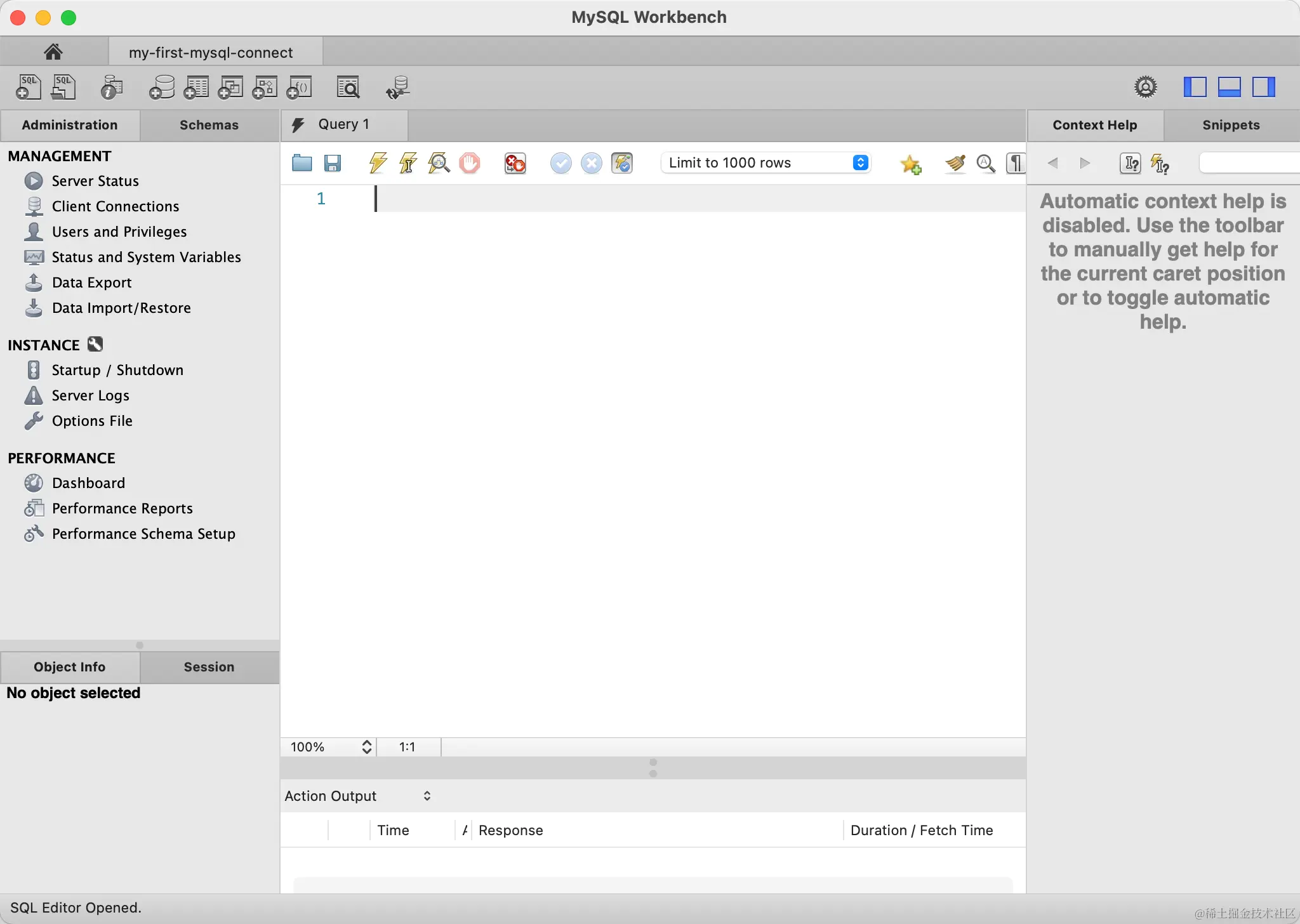1300x924 pixels.
Task: Toggle continue-on-error script execution
Action: [x=515, y=163]
